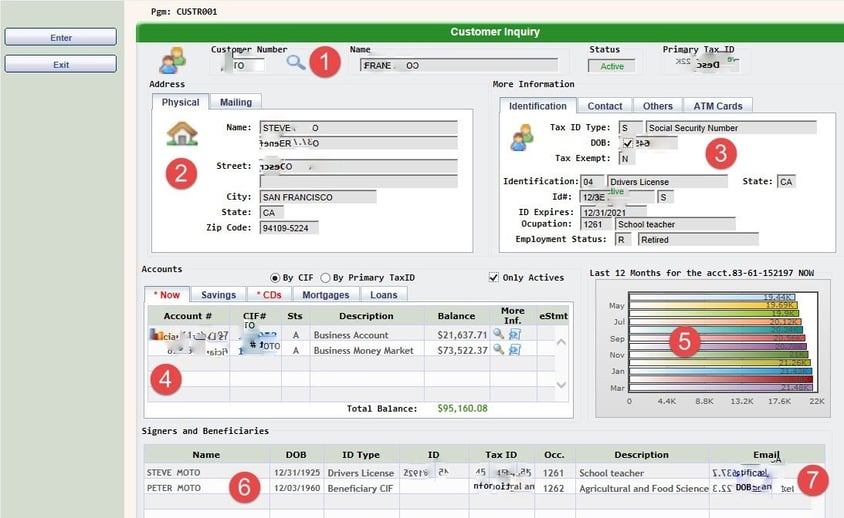The height and width of the screenshot is (518, 844).
Task: Open the ATM Cards tab
Action: (x=717, y=106)
